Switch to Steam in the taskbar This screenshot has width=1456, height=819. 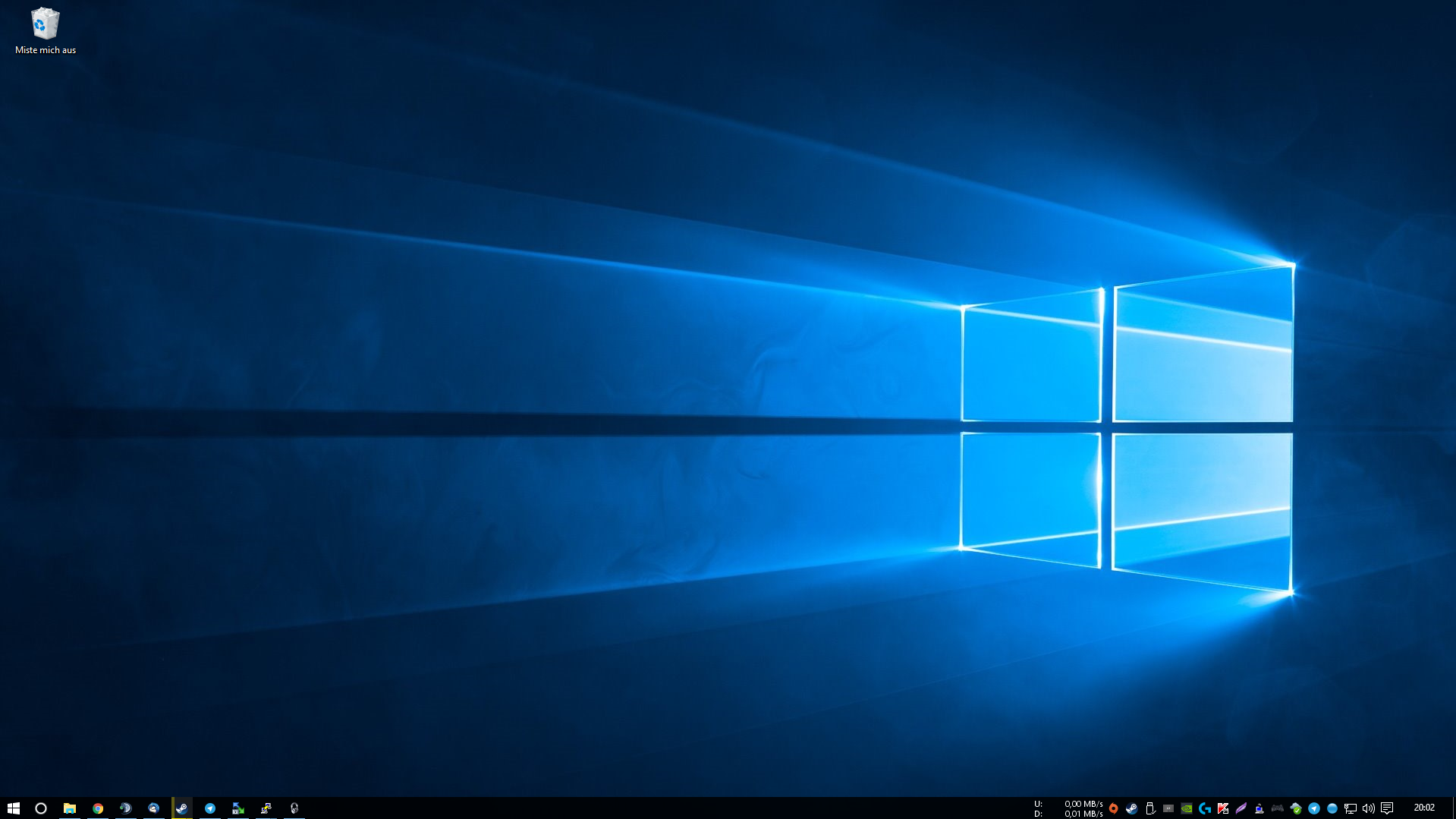pyautogui.click(x=182, y=808)
